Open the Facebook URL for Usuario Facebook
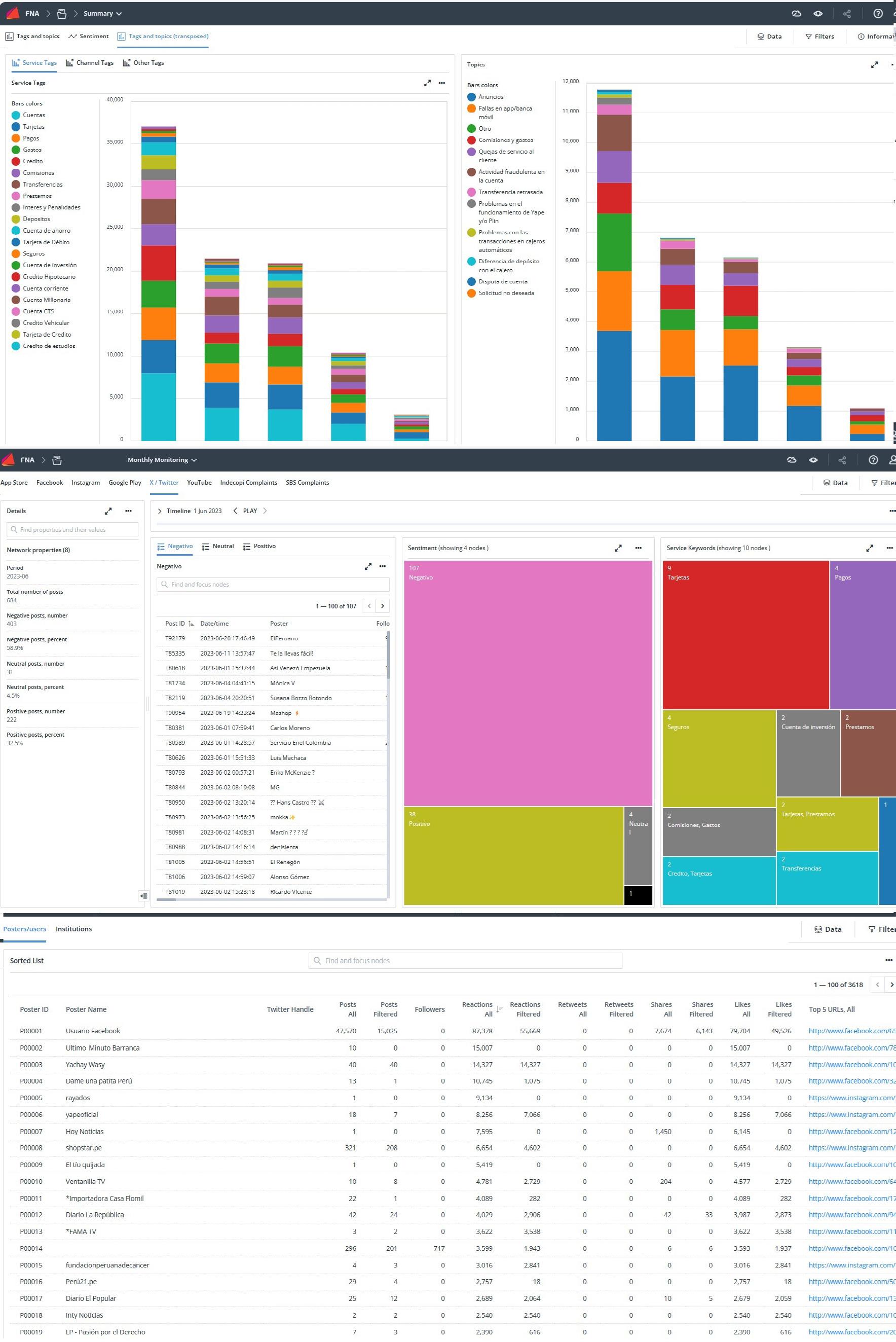The width and height of the screenshot is (896, 1342). tap(852, 1031)
